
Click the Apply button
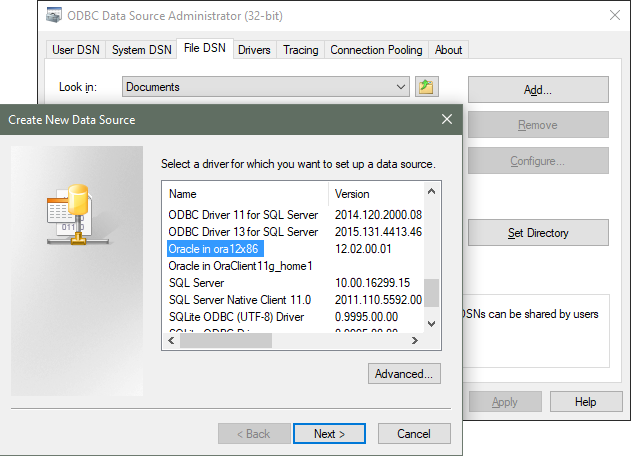pyautogui.click(x=505, y=402)
